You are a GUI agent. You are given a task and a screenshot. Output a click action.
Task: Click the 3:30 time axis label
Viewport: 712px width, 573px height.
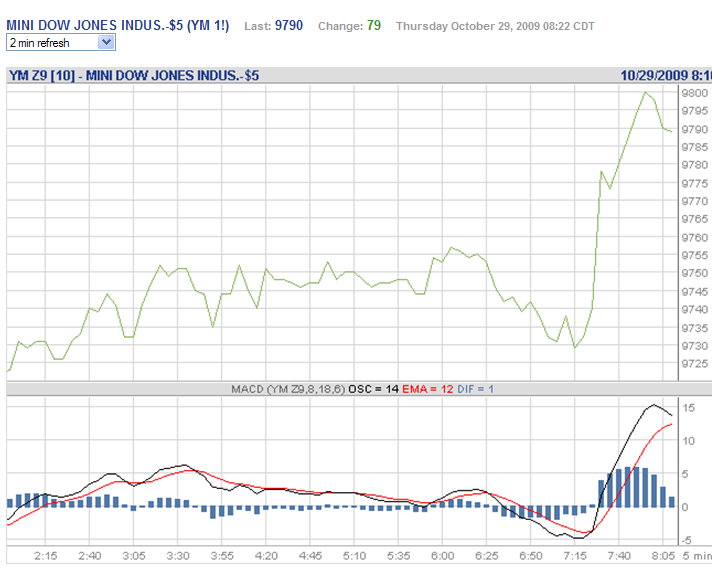tap(178, 556)
